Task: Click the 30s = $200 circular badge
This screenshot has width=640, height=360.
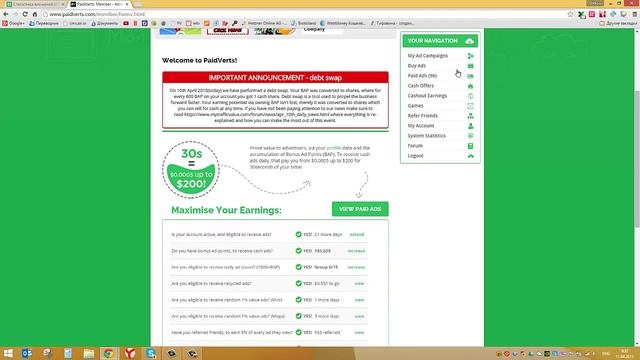Action: coord(191,170)
